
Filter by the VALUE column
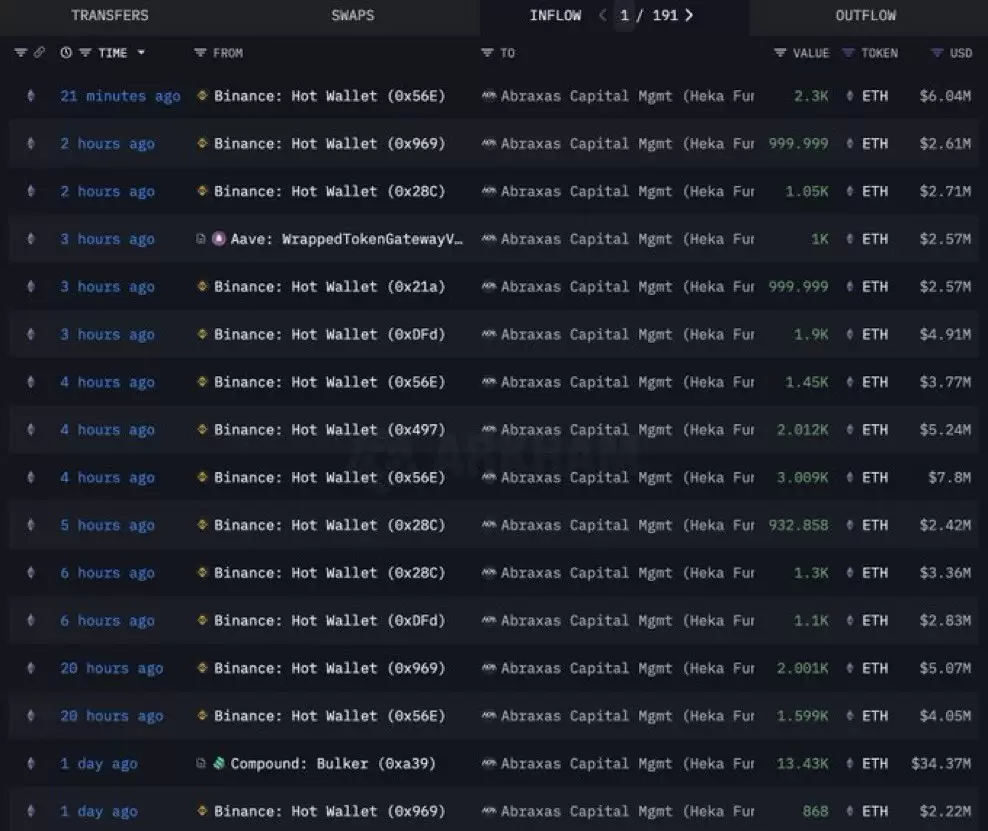pyautogui.click(x=780, y=53)
